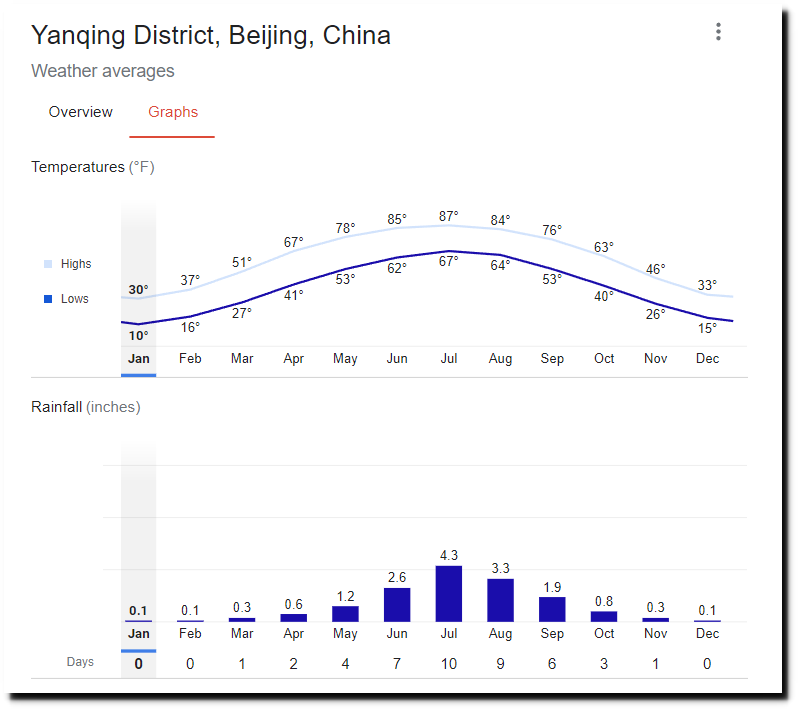Click the Weather averages subtitle

[103, 71]
